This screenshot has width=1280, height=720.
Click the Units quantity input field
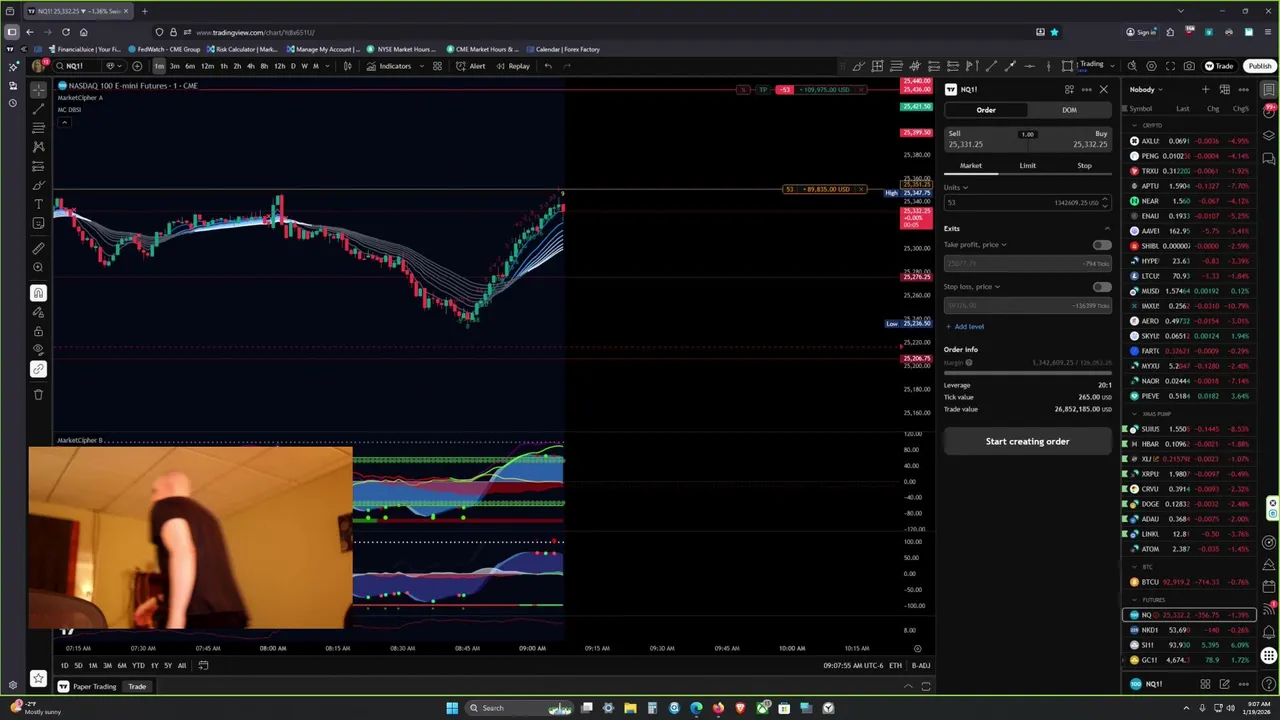point(1027,203)
